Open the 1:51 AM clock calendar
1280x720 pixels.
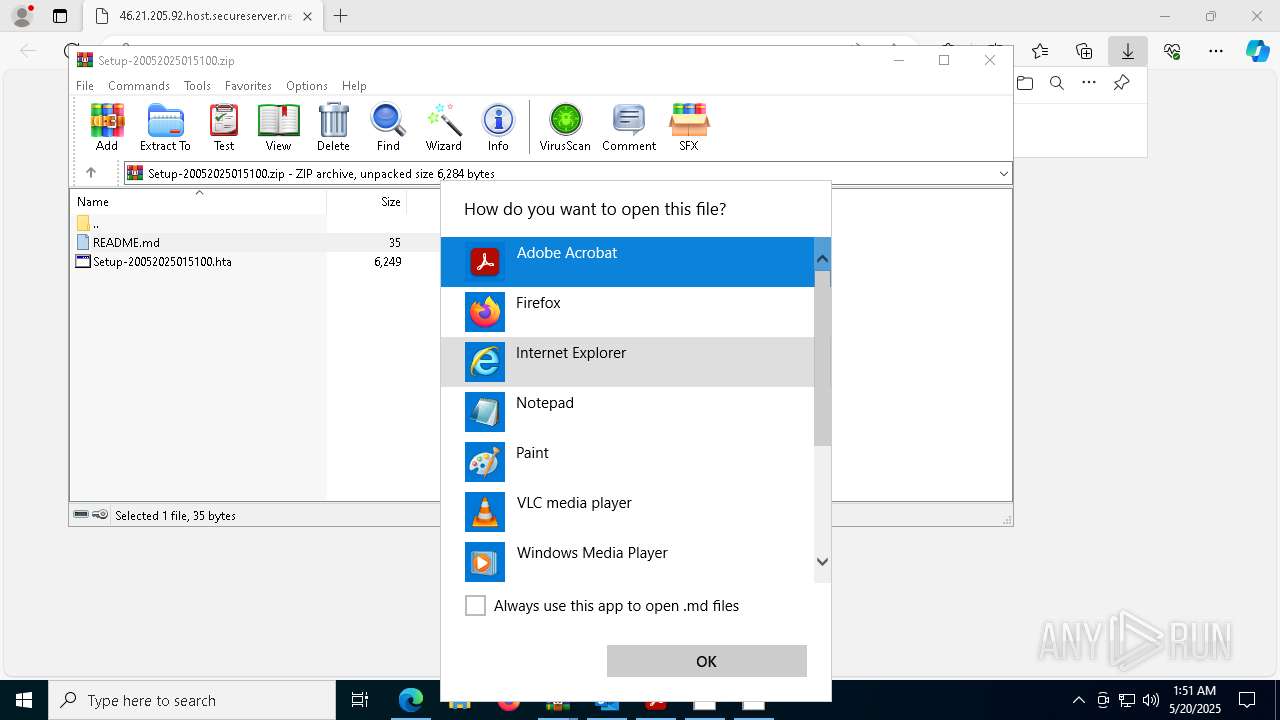[1195, 700]
